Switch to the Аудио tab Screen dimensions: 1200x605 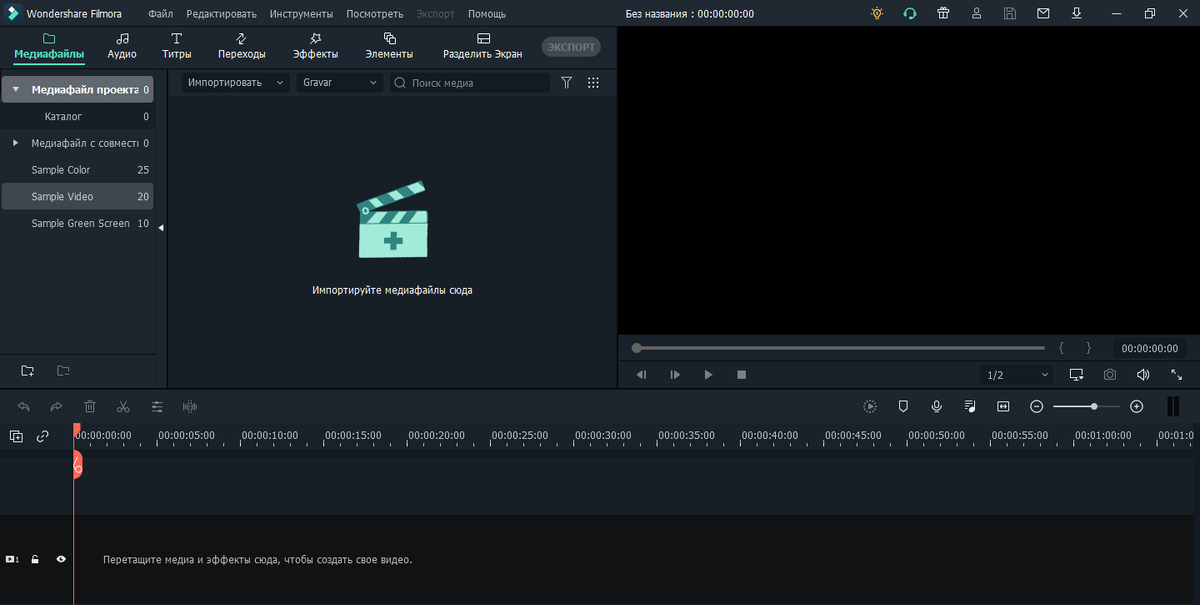[122, 46]
